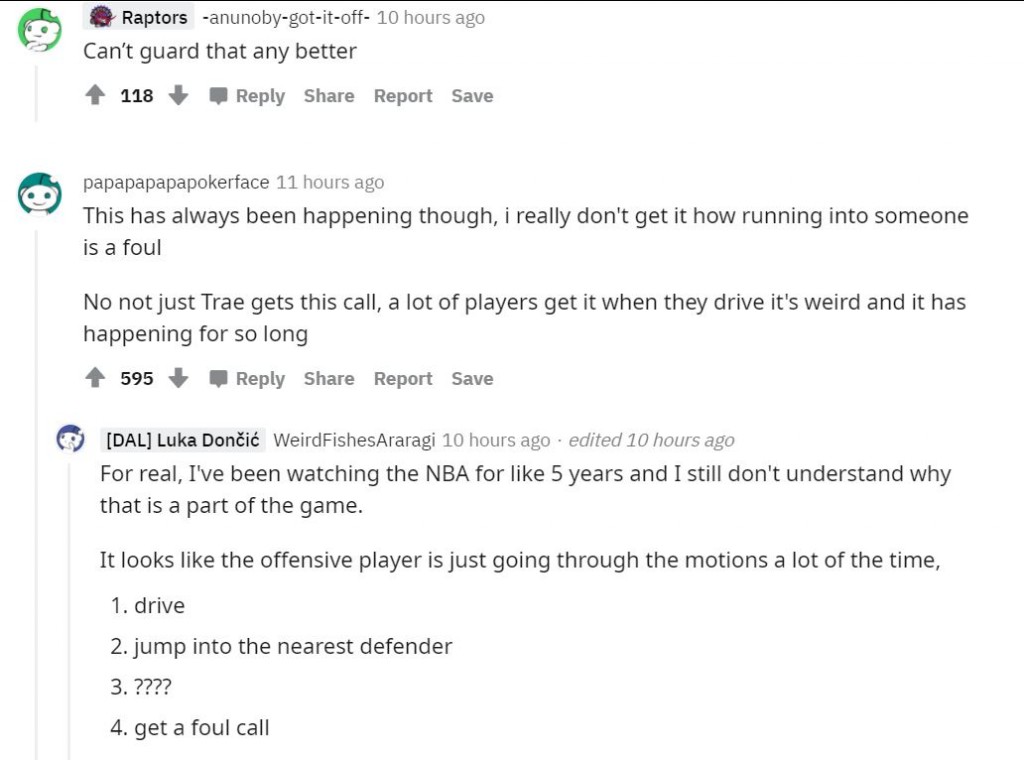This screenshot has width=1024, height=760.
Task: Save papapapapapokerface's comment
Action: pyautogui.click(x=472, y=379)
